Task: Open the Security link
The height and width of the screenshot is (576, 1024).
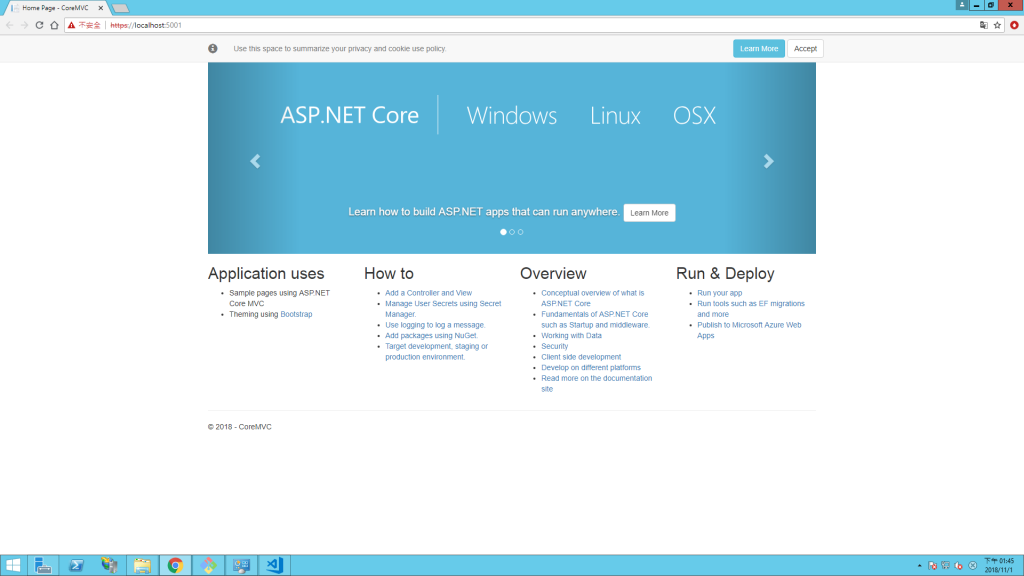Action: click(x=554, y=346)
